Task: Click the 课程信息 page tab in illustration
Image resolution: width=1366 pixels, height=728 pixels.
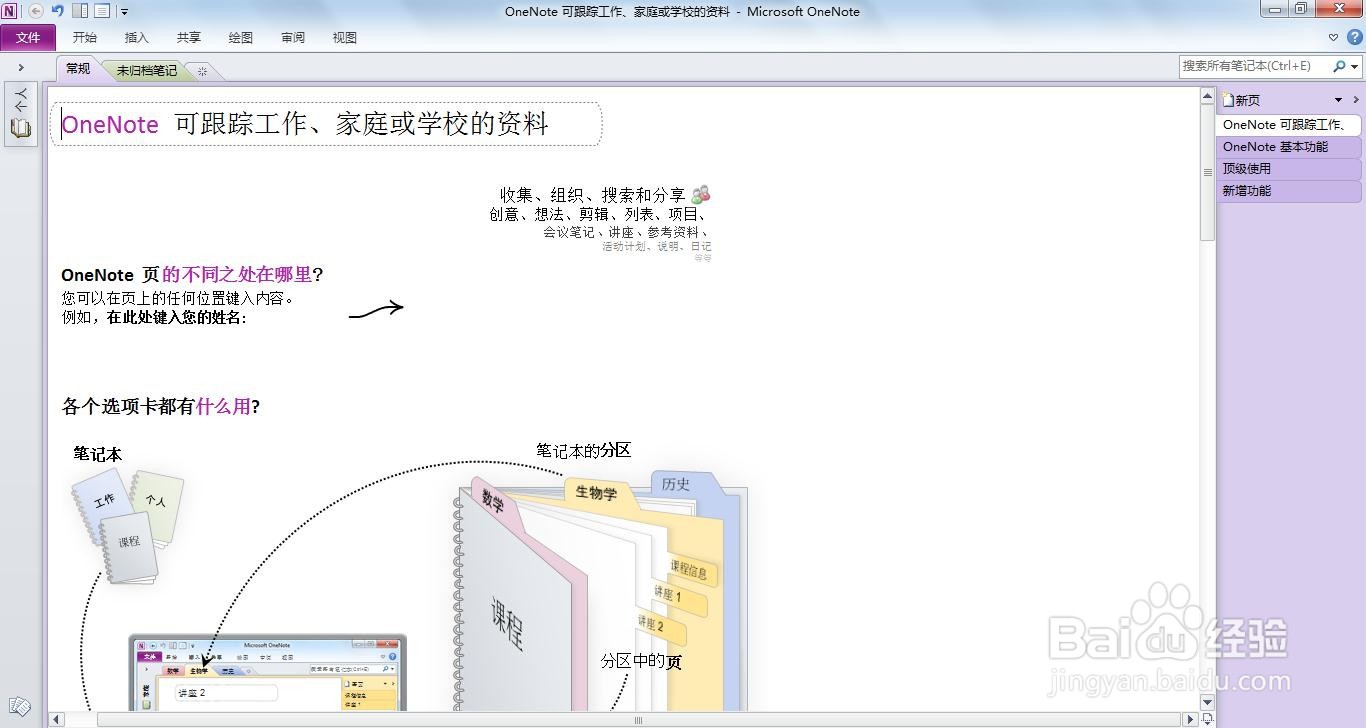Action: [691, 572]
